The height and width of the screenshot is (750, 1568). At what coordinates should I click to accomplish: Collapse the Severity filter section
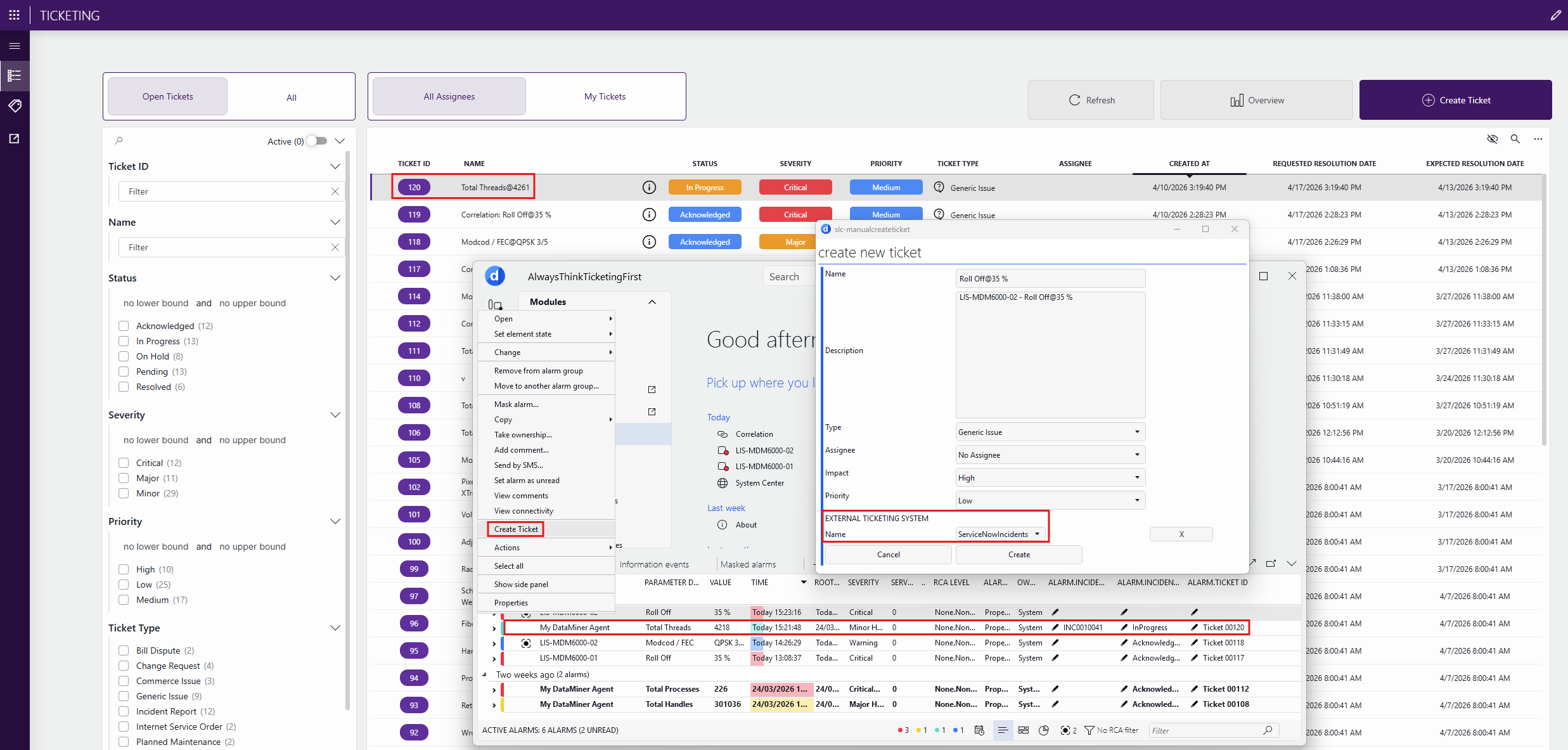tap(335, 415)
